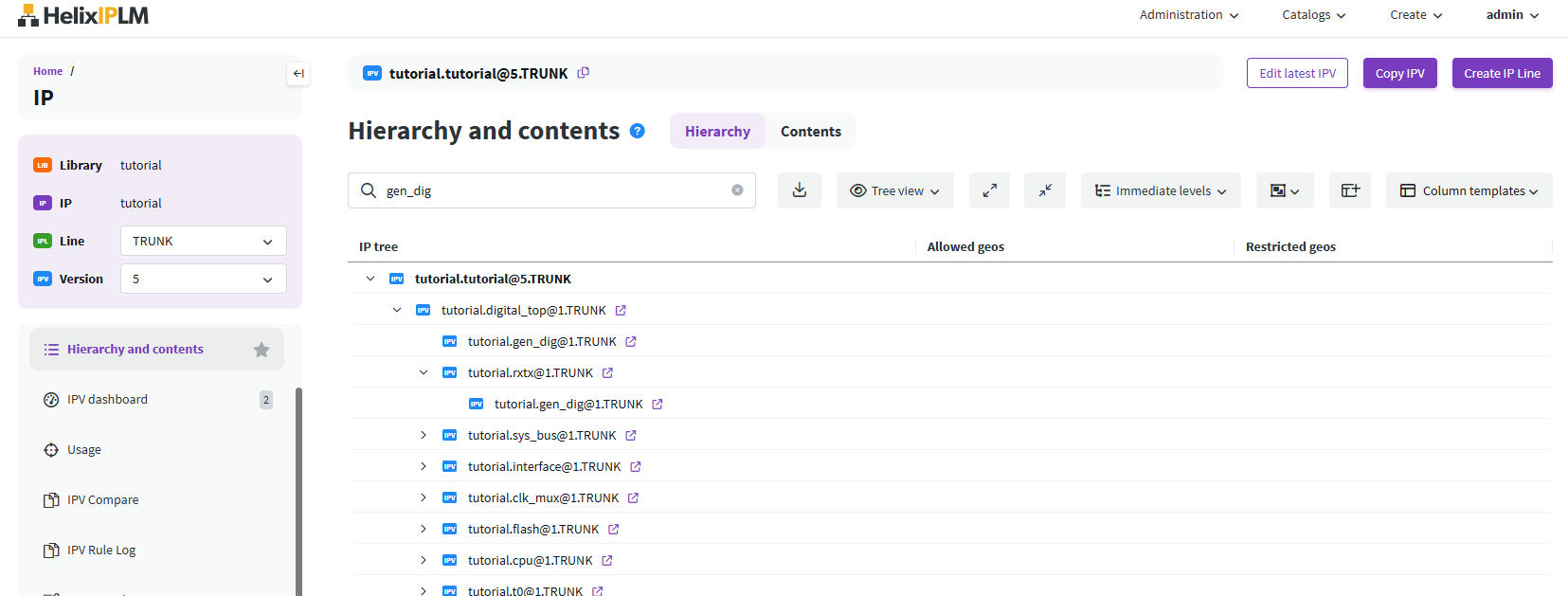Click the add column icon
Screen dimensions: 1568x596
(x=1350, y=190)
